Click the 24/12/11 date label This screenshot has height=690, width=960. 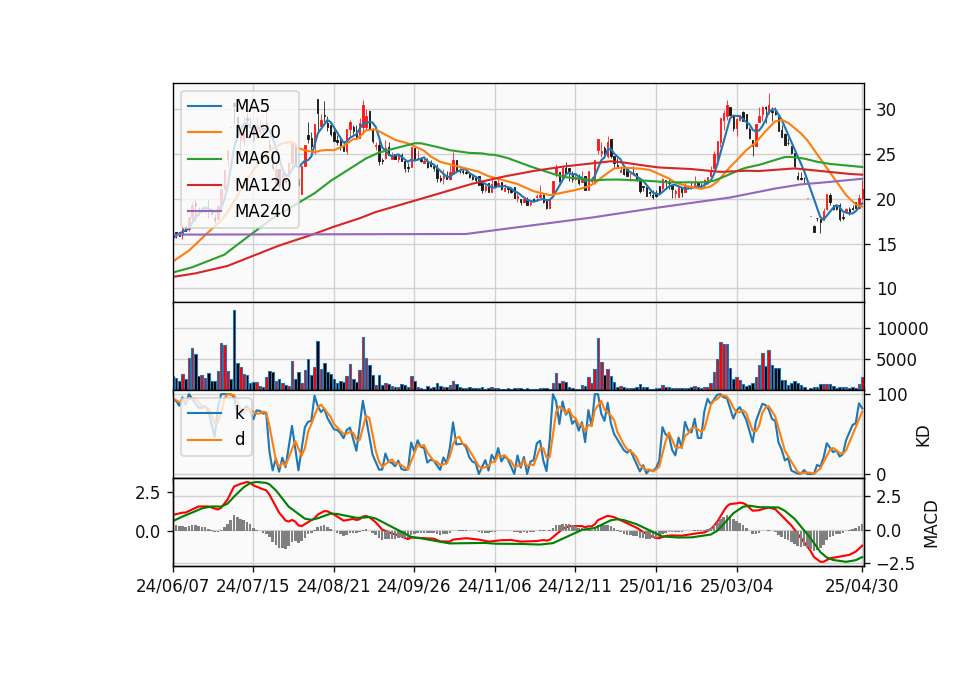575,586
